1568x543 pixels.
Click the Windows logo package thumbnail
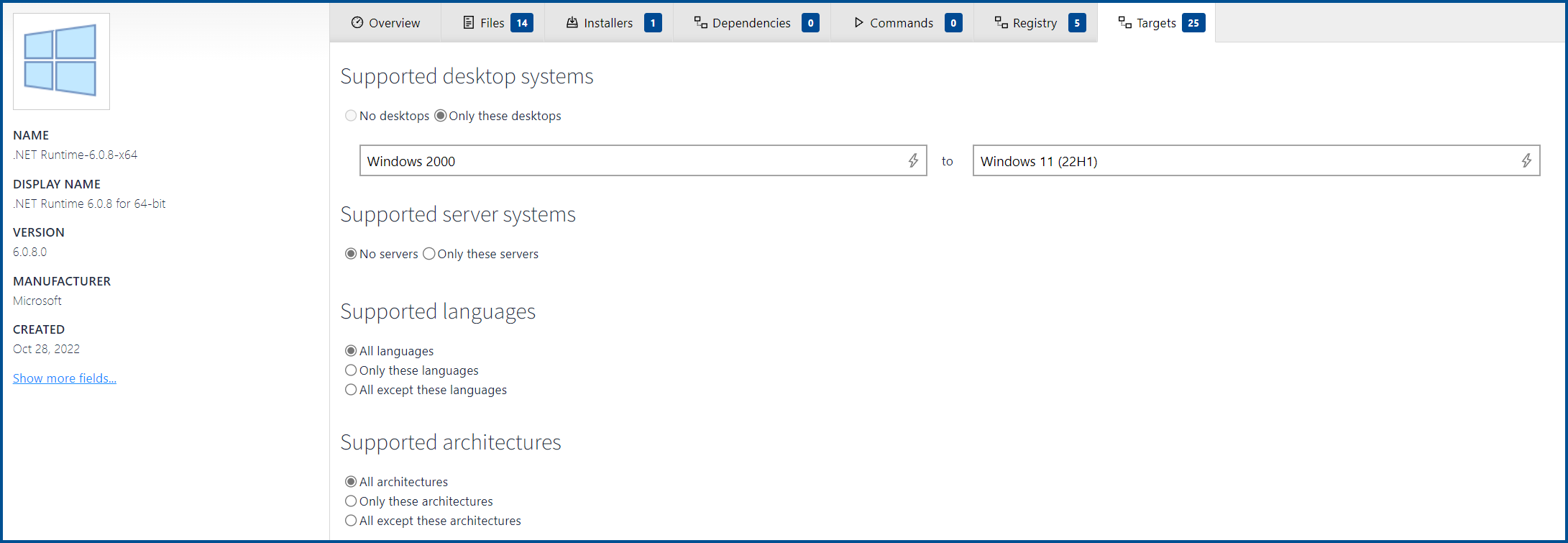pyautogui.click(x=61, y=61)
